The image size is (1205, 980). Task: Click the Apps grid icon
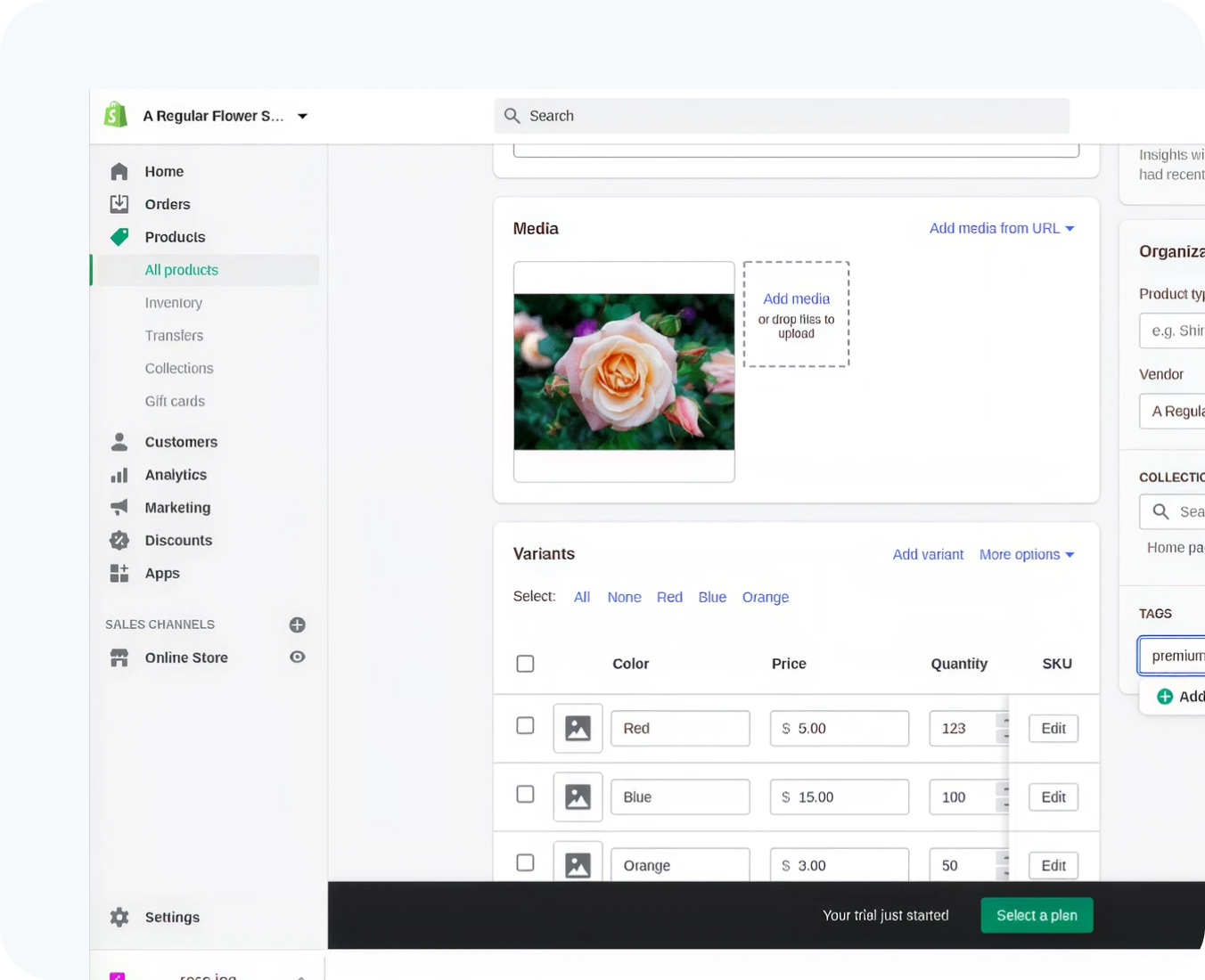point(119,573)
